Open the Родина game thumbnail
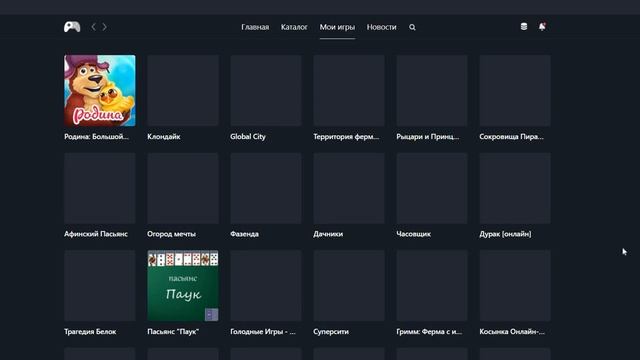Viewport: 640px width, 360px height. coord(100,91)
